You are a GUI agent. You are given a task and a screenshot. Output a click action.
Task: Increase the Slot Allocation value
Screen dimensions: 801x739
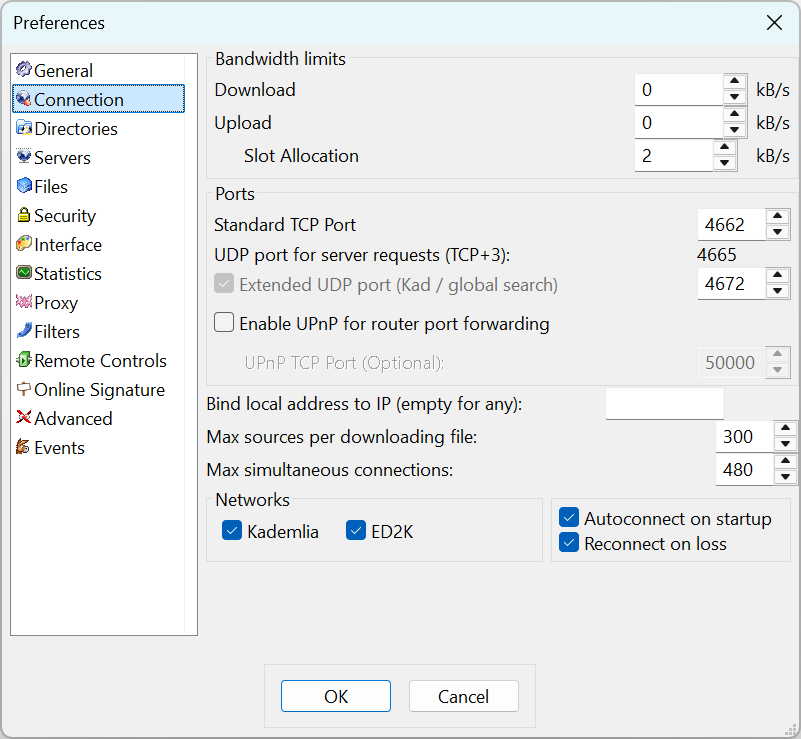pos(724,147)
